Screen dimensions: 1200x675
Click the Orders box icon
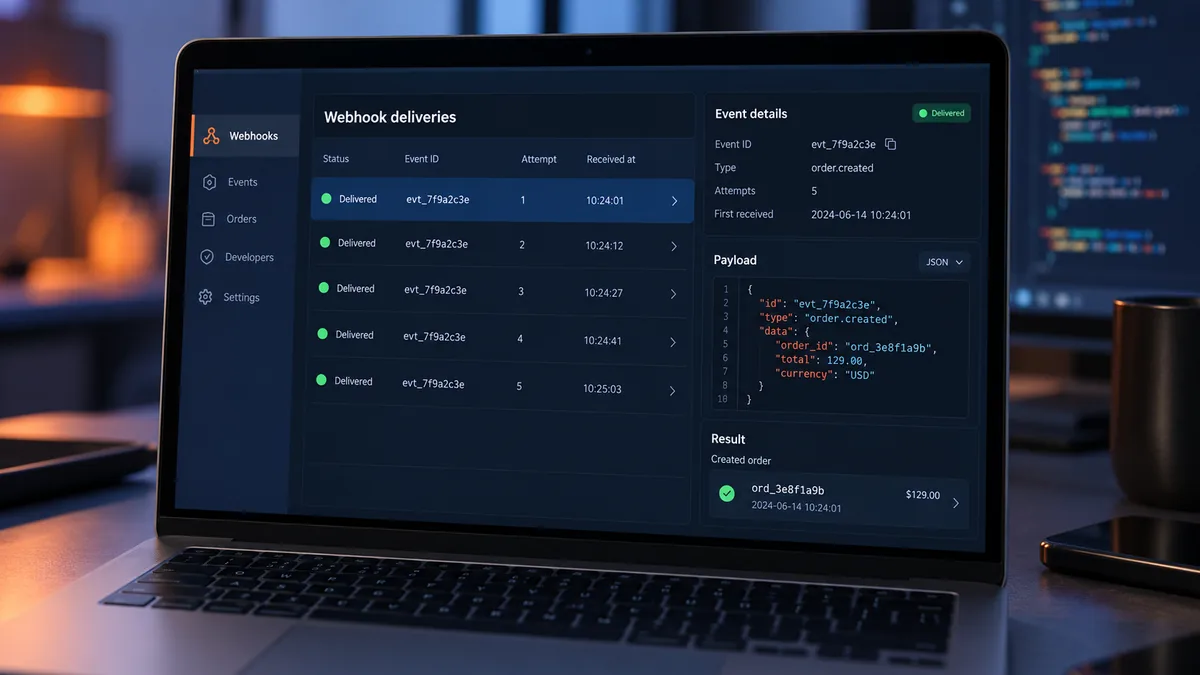coord(208,219)
